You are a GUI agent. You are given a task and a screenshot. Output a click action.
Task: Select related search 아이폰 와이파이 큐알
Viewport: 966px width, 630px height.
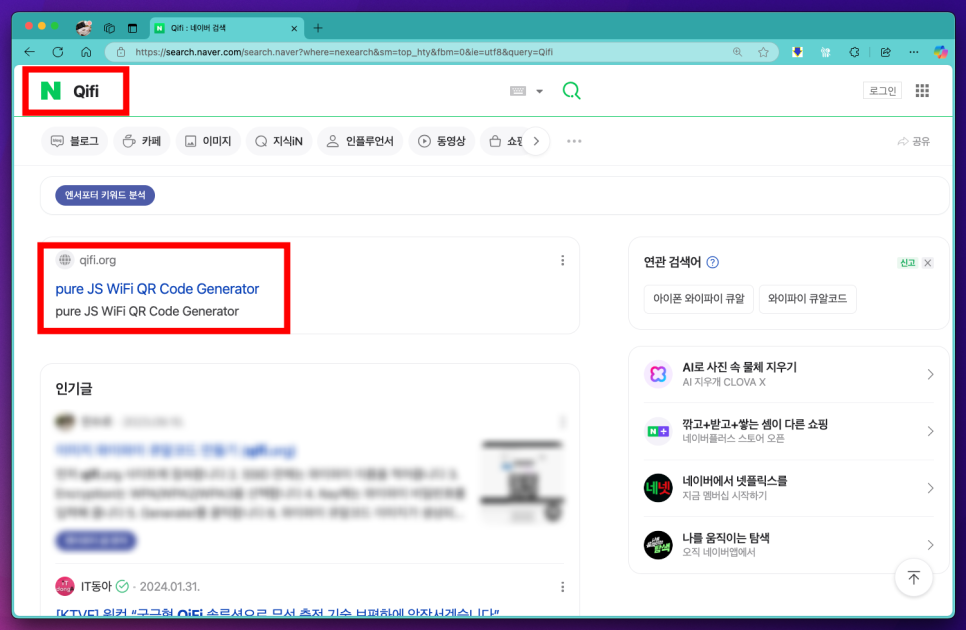[699, 299]
